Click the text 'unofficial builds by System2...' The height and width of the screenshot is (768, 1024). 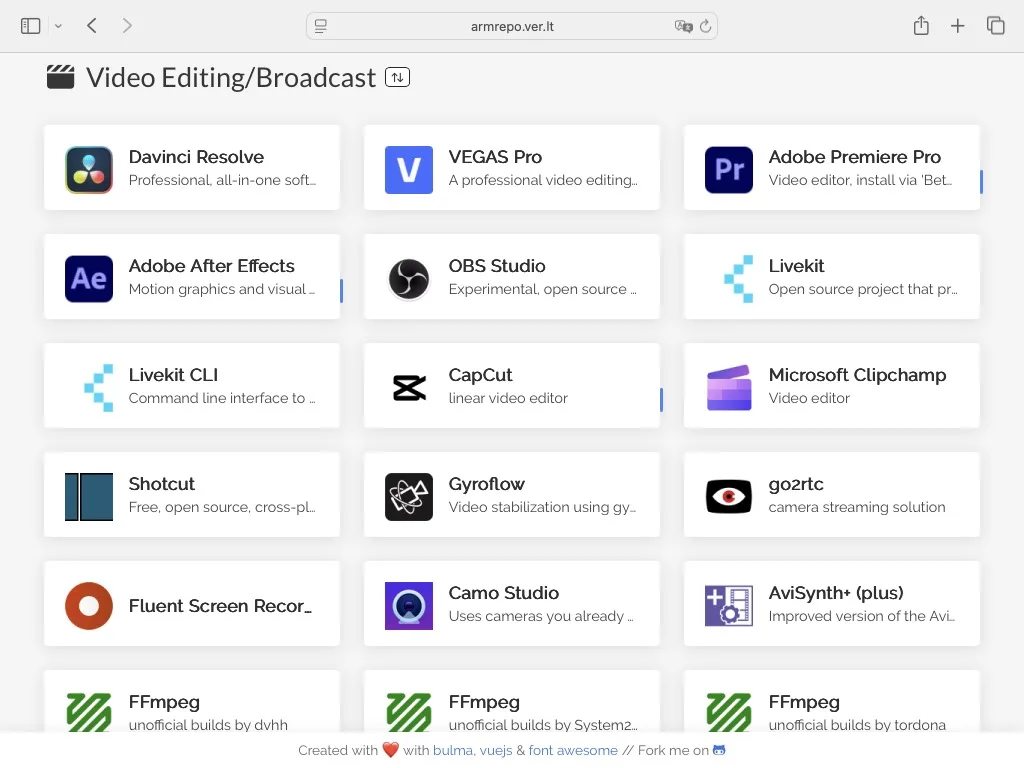coord(543,725)
